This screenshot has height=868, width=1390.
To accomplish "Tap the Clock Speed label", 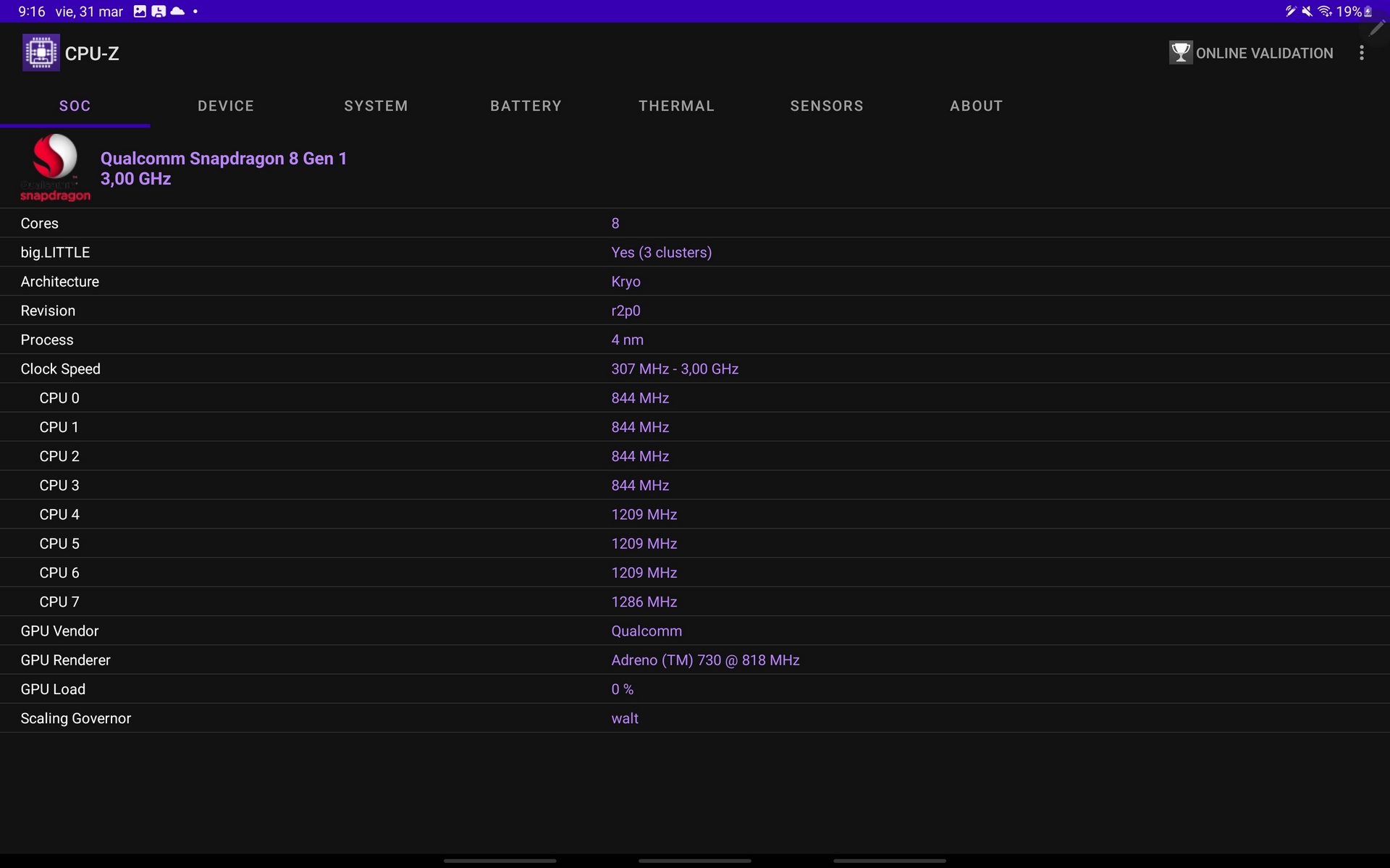I will tap(61, 369).
